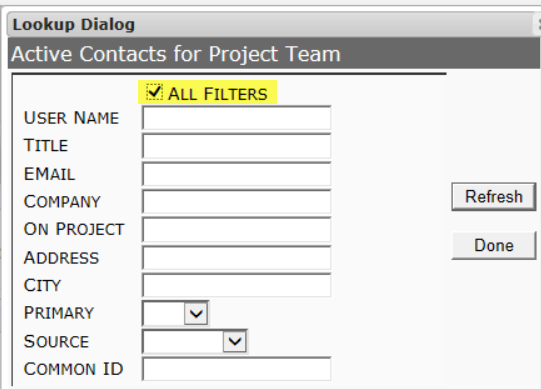Uncheck the All Filters checkbox

coord(154,92)
